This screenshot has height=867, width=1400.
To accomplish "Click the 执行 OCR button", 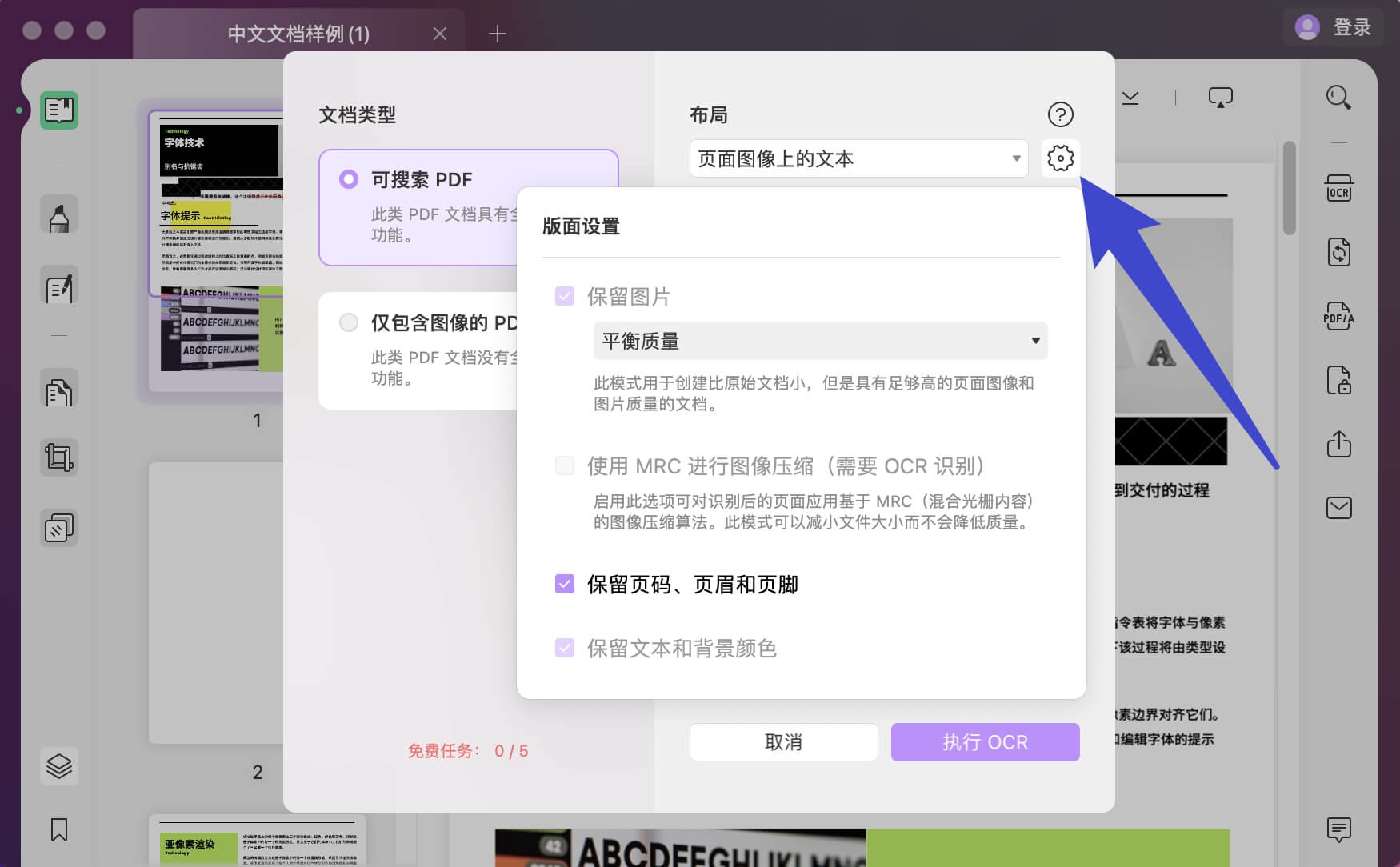I will pyautogui.click(x=985, y=742).
